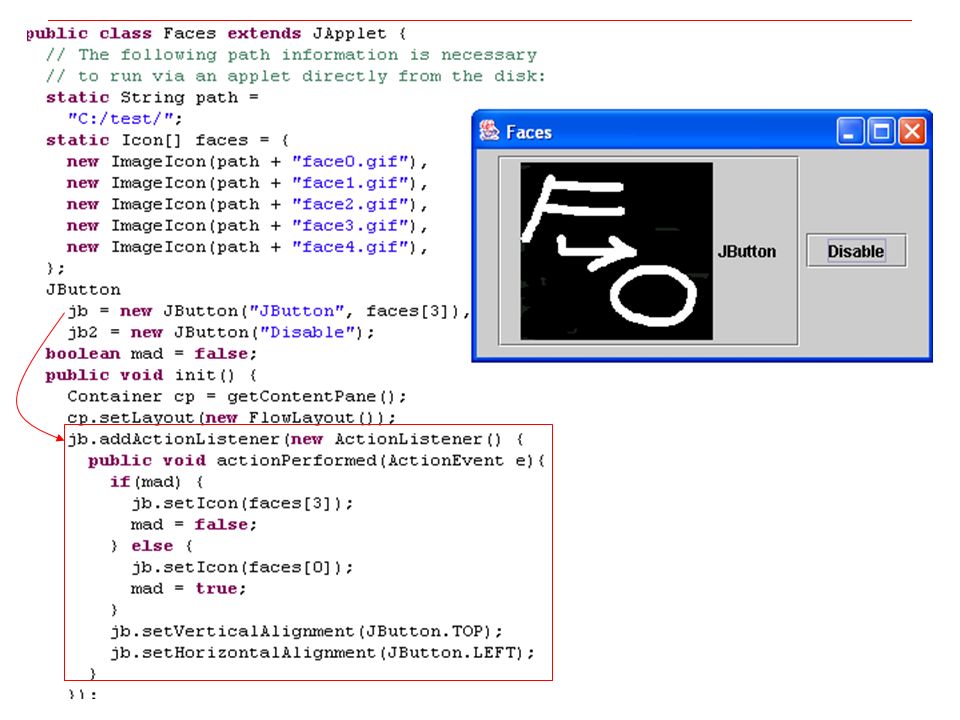
Task: Click the Faces window title text
Action: point(529,132)
